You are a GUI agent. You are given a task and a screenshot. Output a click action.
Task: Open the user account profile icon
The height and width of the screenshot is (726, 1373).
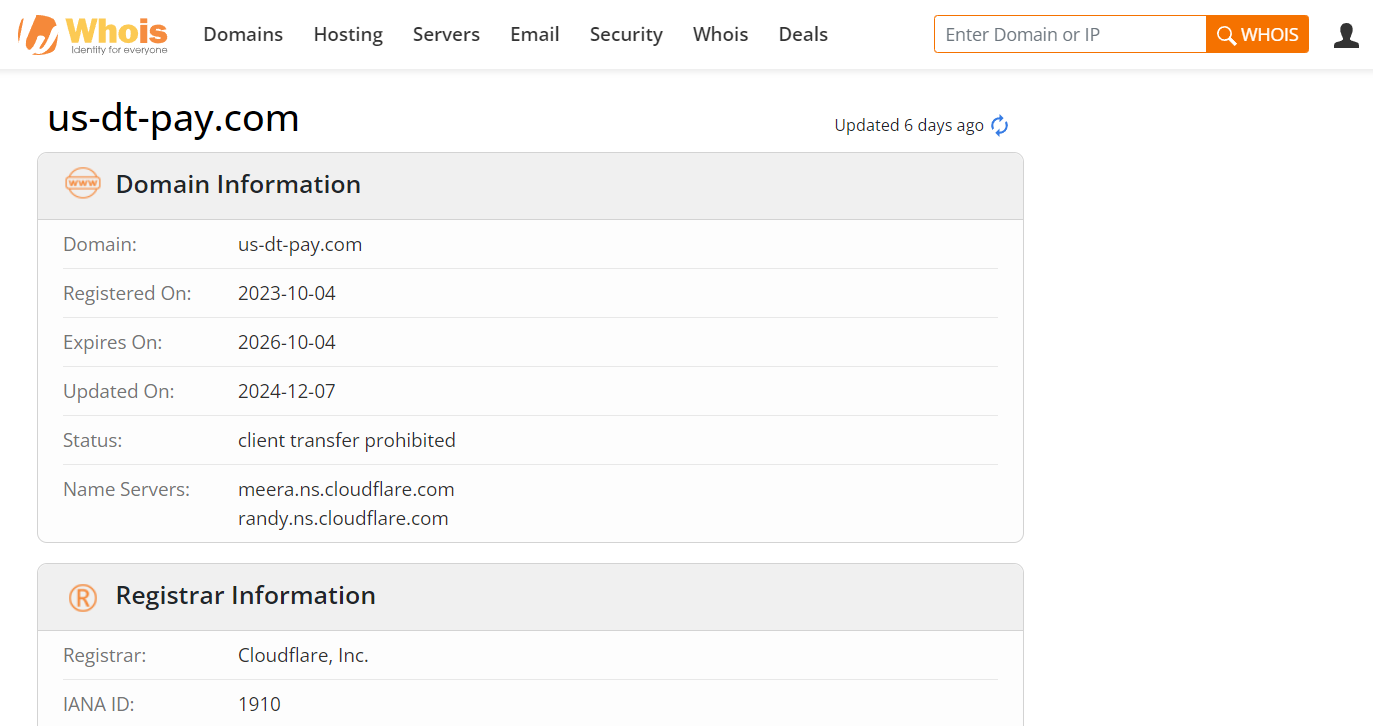pos(1346,35)
